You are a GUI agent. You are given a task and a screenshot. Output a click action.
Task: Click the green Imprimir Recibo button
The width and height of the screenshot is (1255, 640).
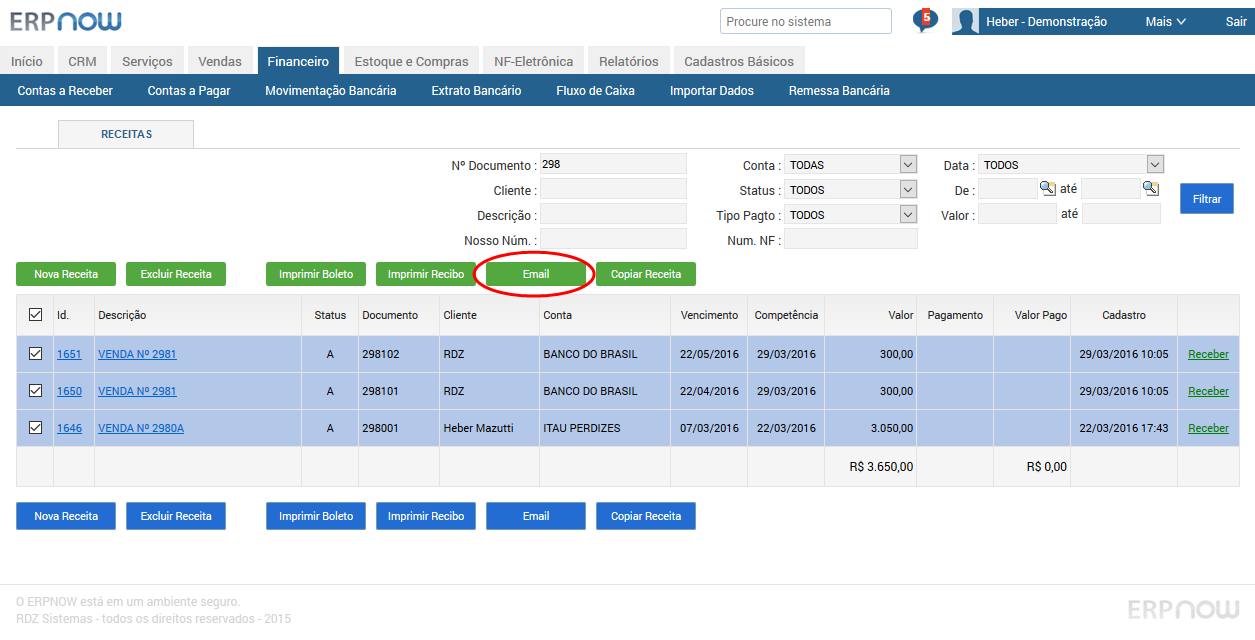coord(426,274)
